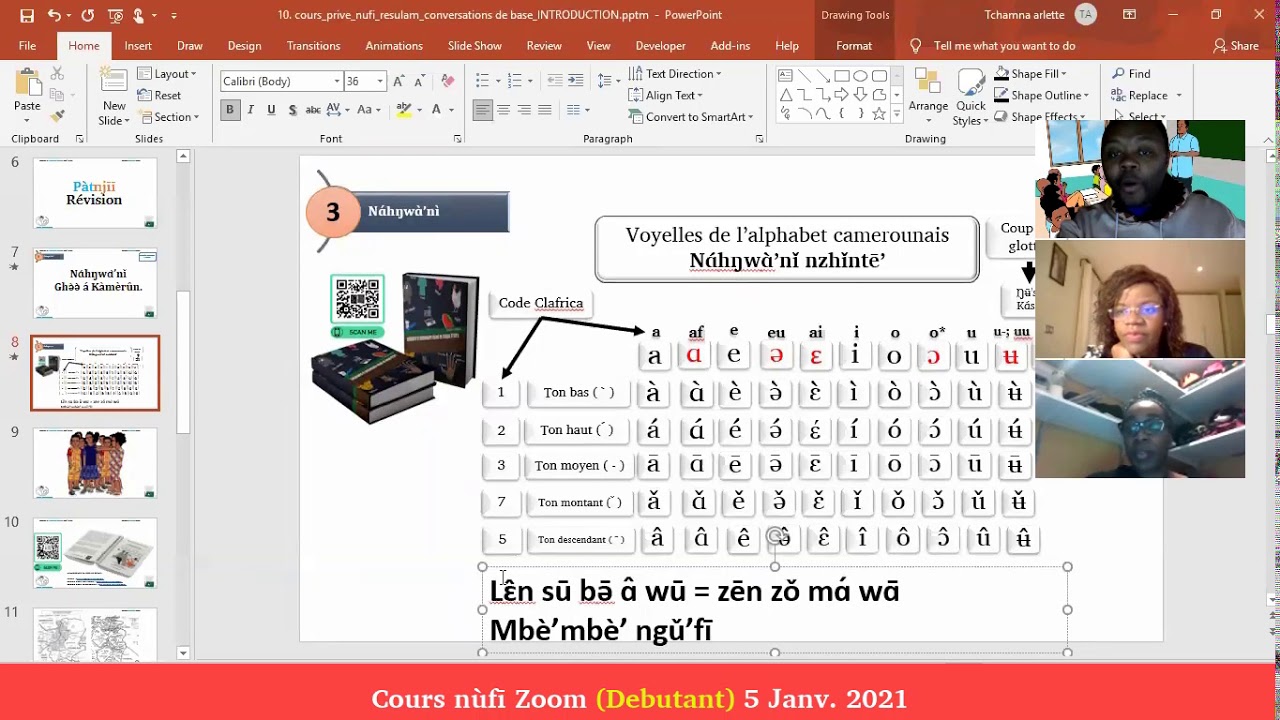Image resolution: width=1280 pixels, height=720 pixels.
Task: Click the Cut scissors icon
Action: (57, 74)
